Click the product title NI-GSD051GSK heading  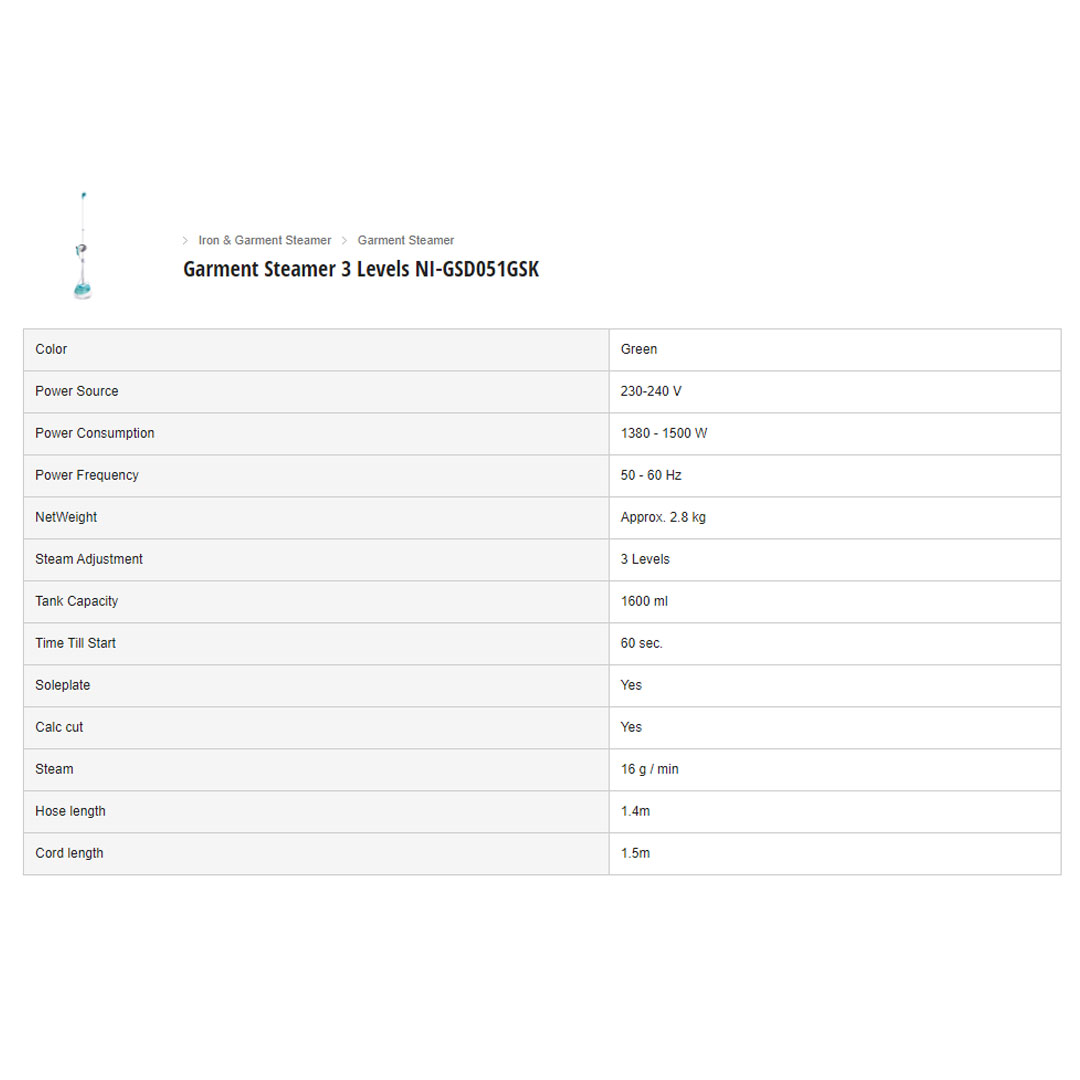click(x=361, y=269)
